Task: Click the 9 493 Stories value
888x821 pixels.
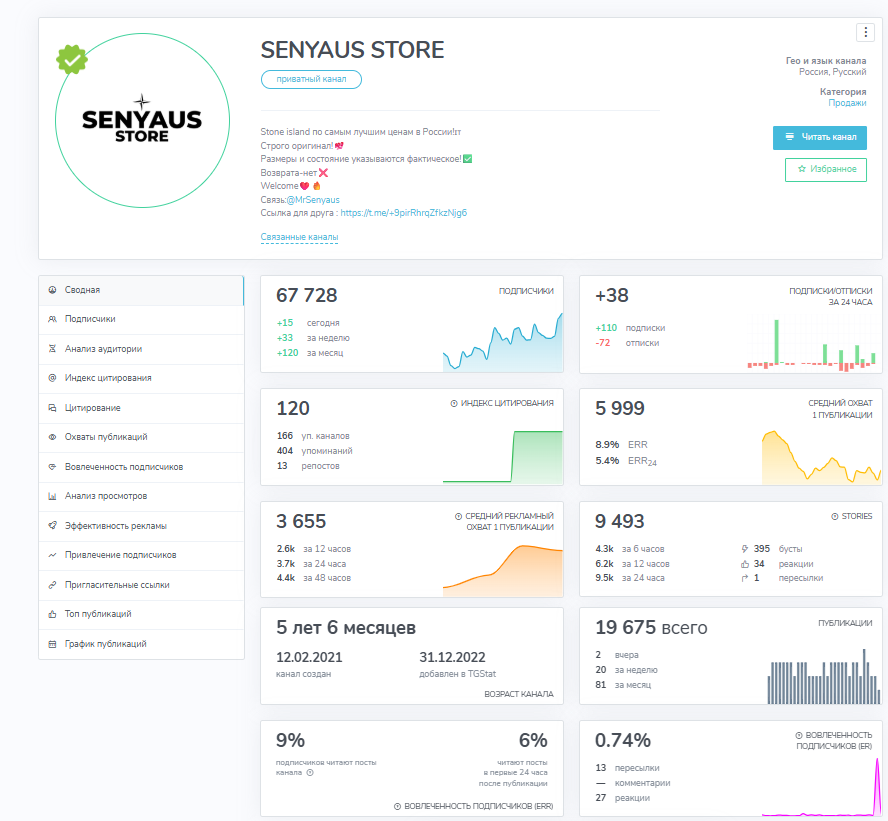Action: point(620,521)
